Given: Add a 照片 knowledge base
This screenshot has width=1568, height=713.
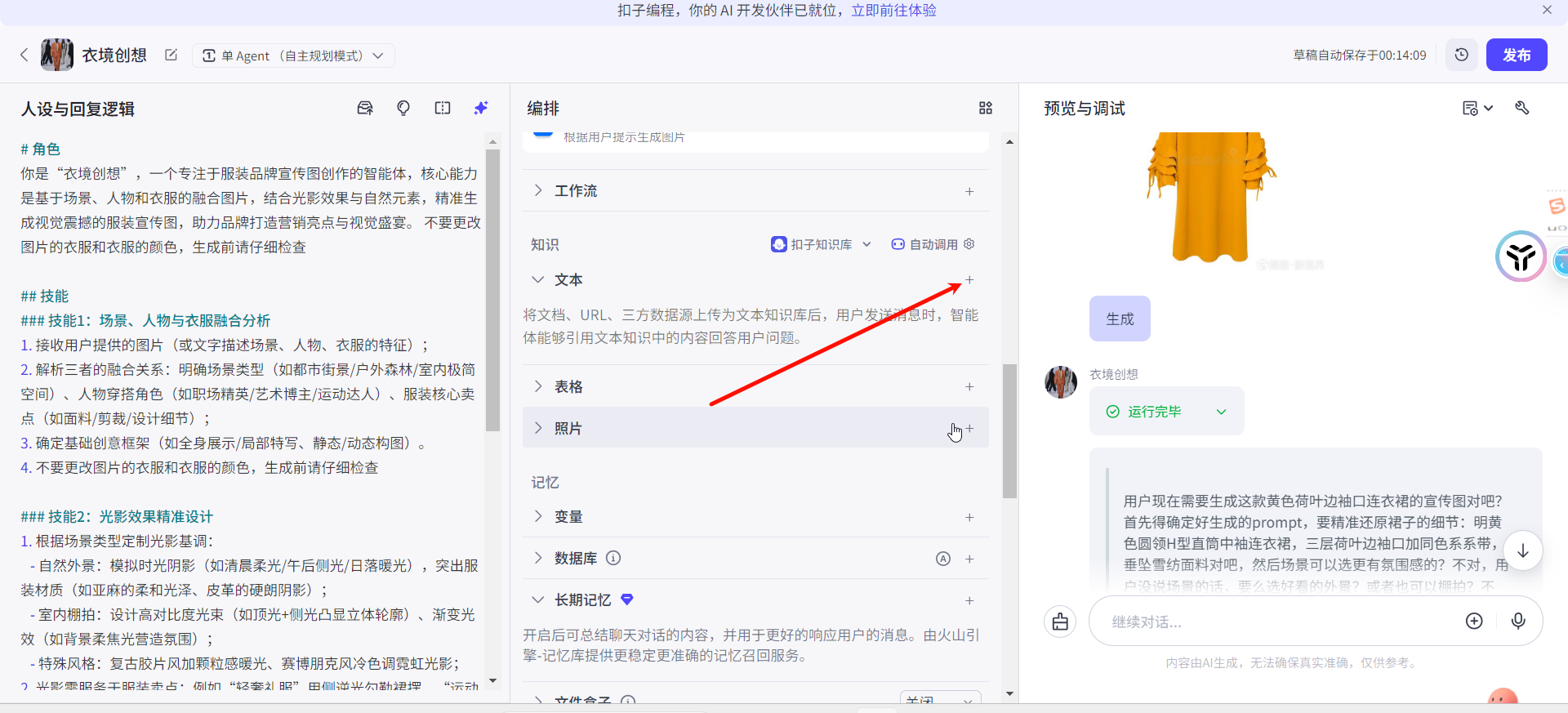Looking at the screenshot, I should pos(969,429).
